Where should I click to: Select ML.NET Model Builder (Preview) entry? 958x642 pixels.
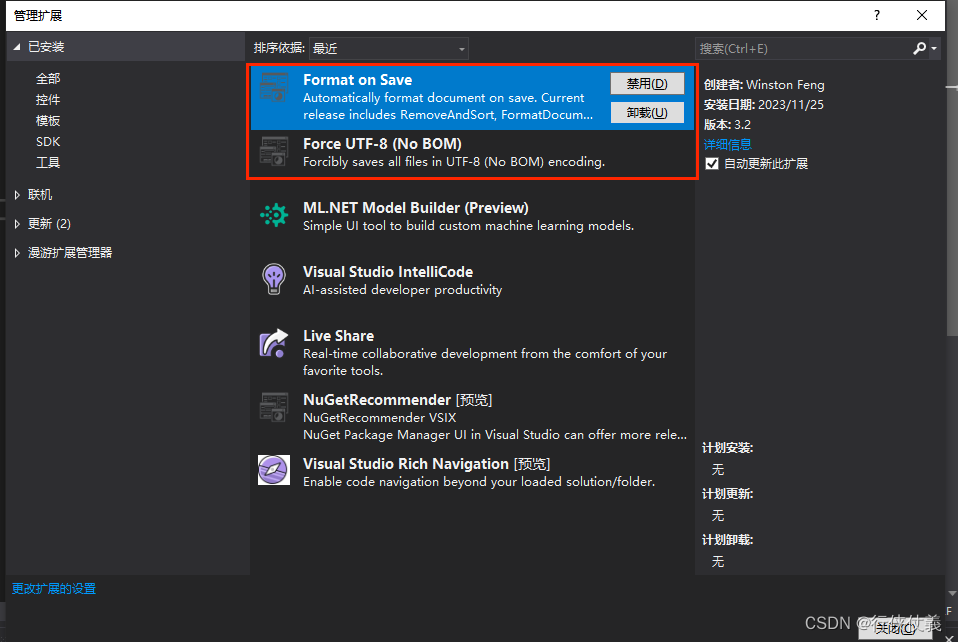point(472,216)
